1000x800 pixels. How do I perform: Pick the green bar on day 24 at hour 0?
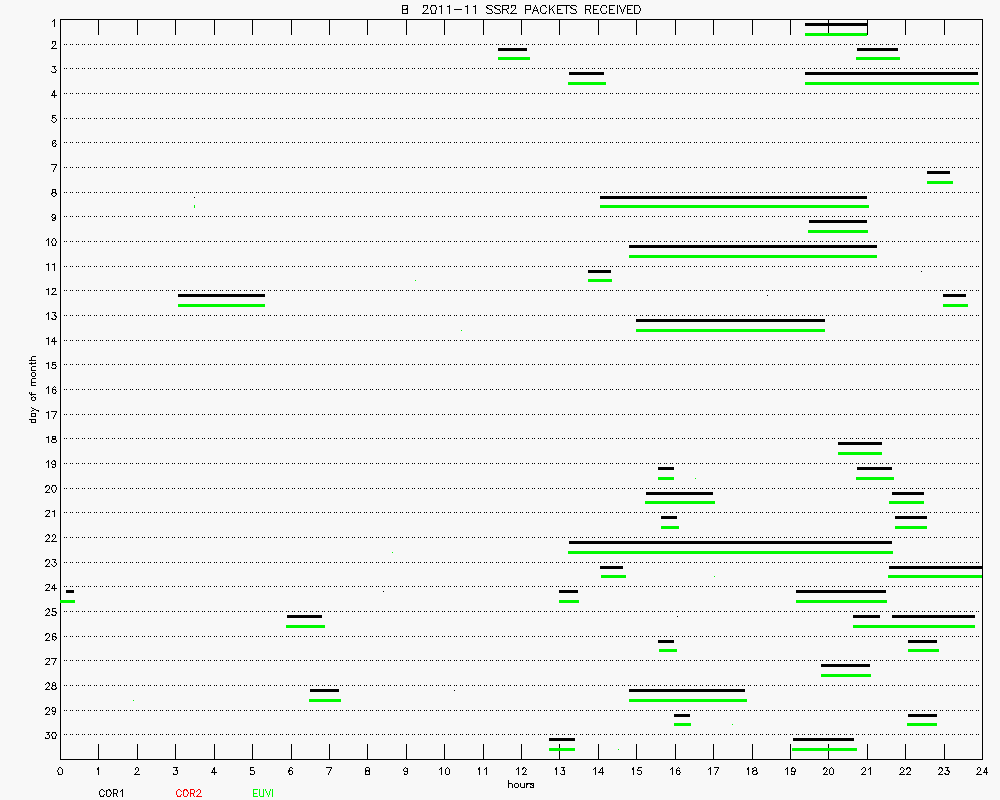[68, 601]
